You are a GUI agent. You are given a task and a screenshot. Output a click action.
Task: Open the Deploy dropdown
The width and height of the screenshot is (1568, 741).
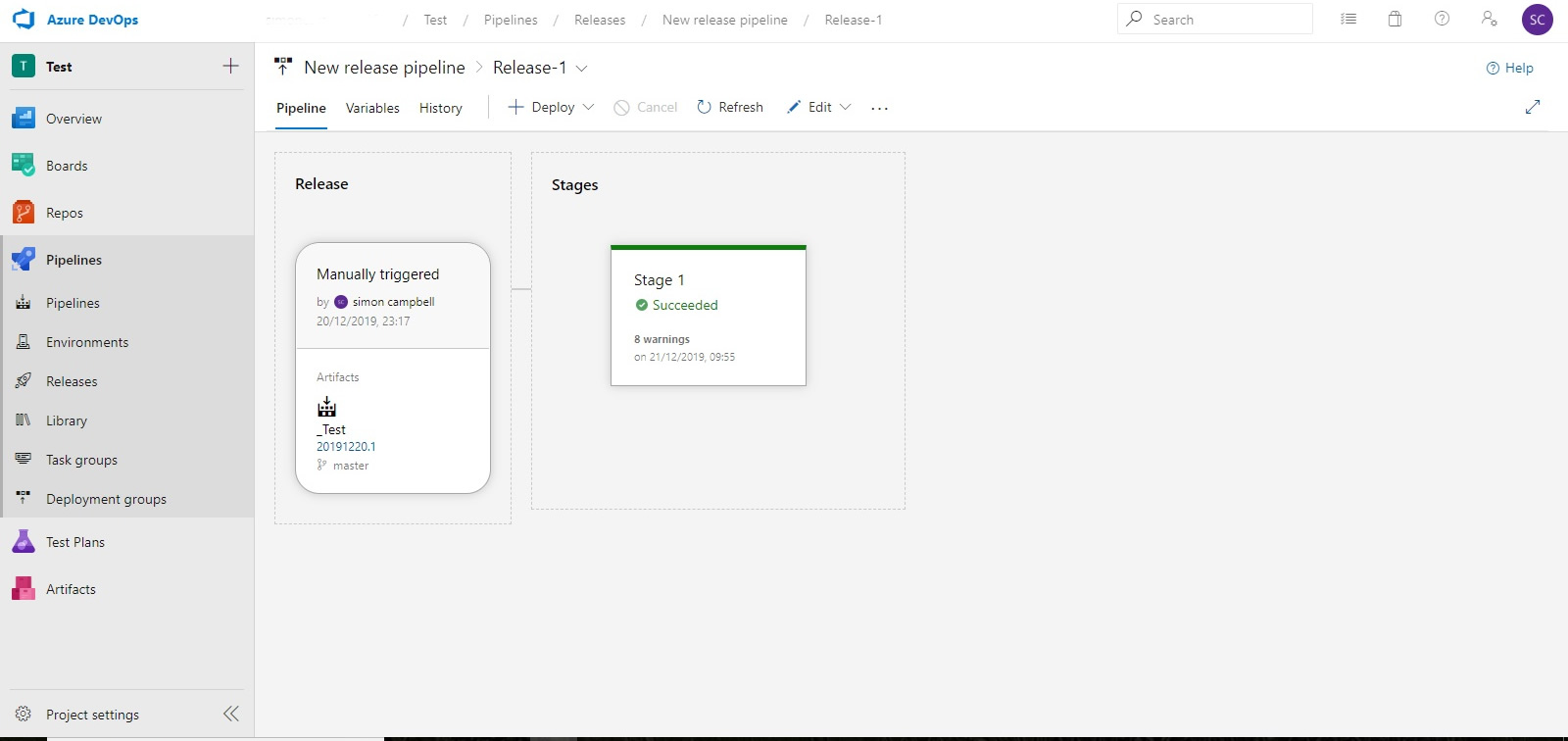tap(551, 107)
